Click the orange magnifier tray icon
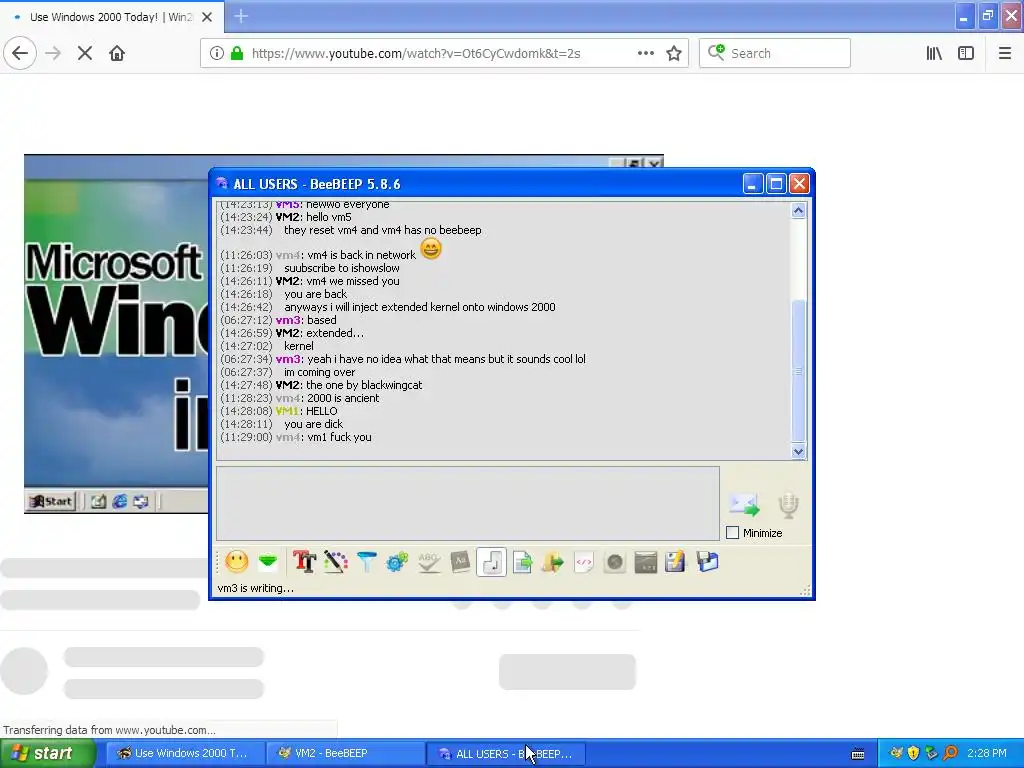Viewport: 1024px width, 768px height. [x=950, y=753]
